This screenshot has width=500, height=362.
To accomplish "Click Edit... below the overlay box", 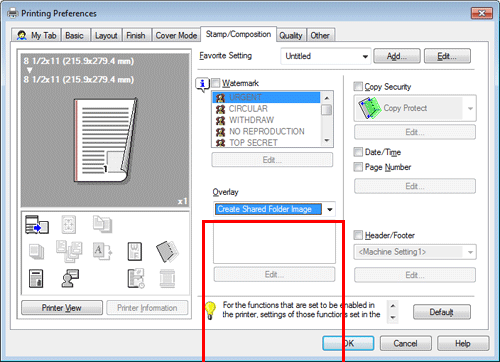I will coord(274,274).
